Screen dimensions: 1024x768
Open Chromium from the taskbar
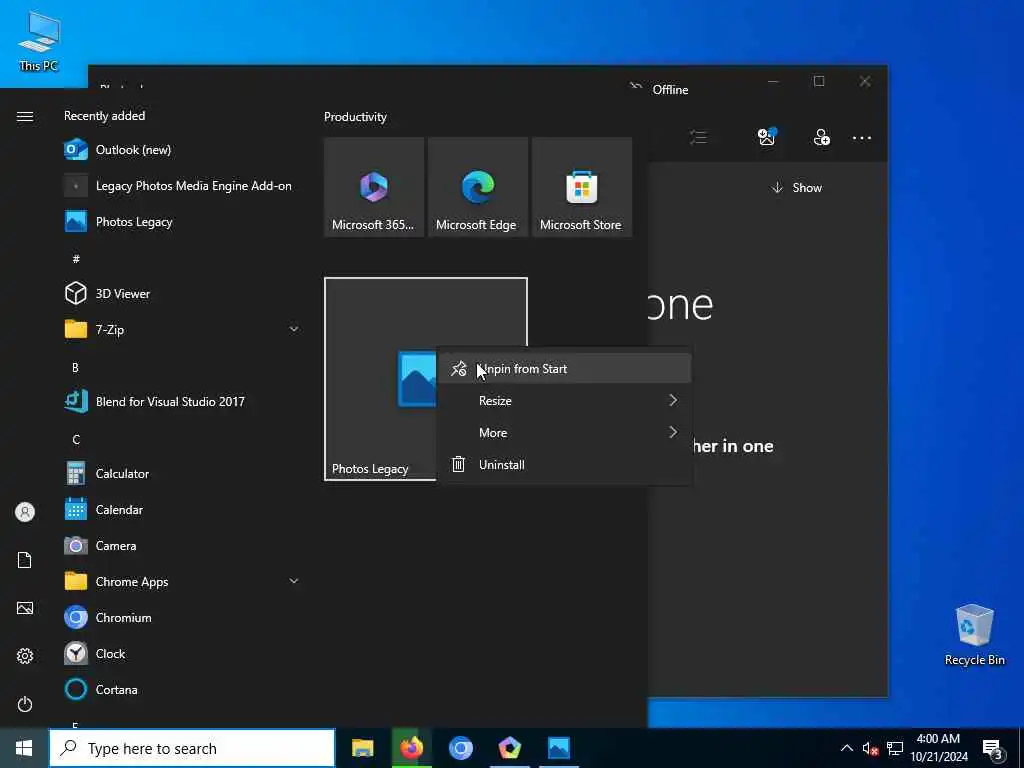coord(460,748)
